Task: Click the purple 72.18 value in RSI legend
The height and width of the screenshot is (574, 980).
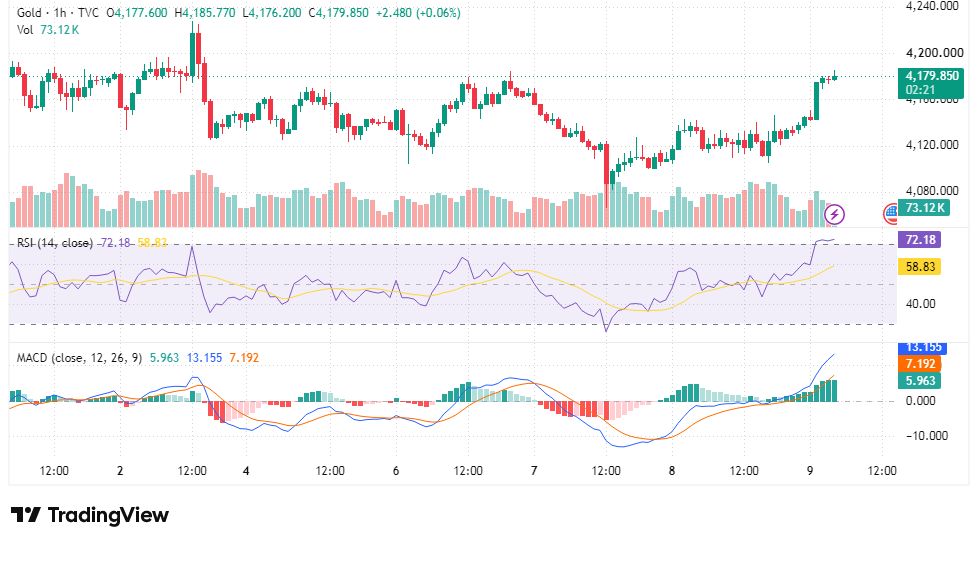Action: 116,243
